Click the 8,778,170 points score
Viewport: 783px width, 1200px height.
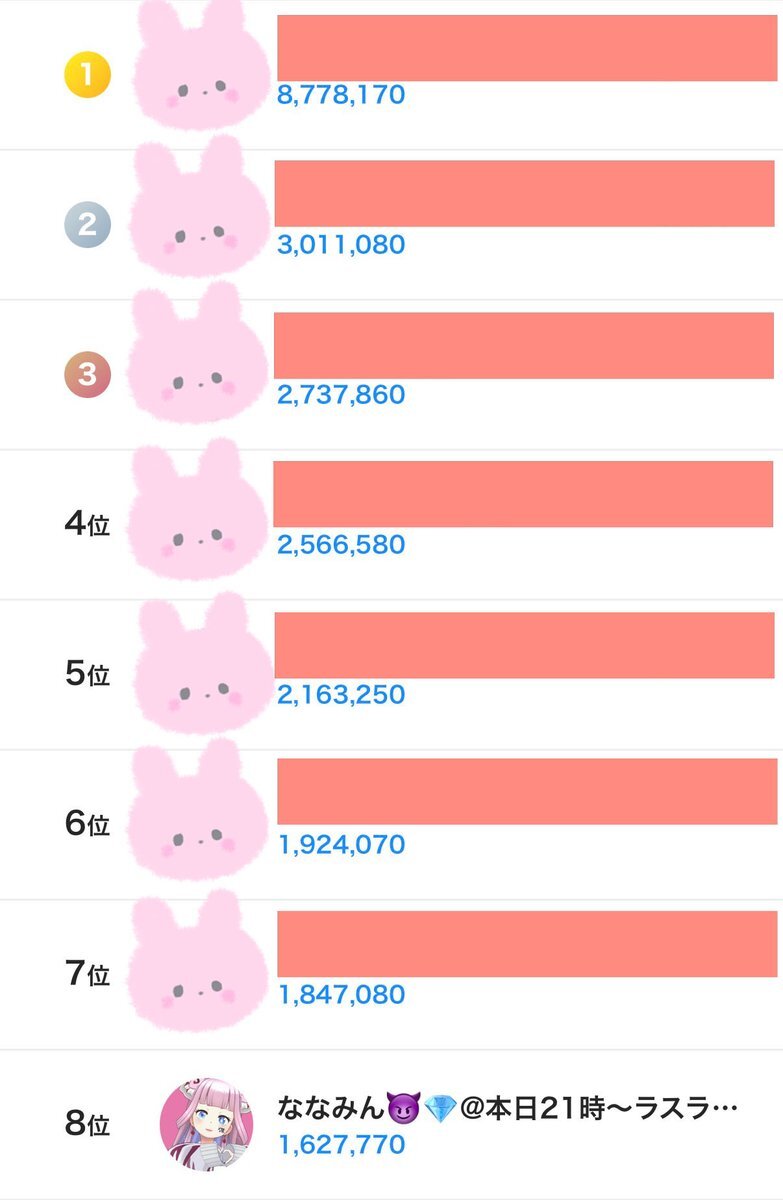[341, 96]
